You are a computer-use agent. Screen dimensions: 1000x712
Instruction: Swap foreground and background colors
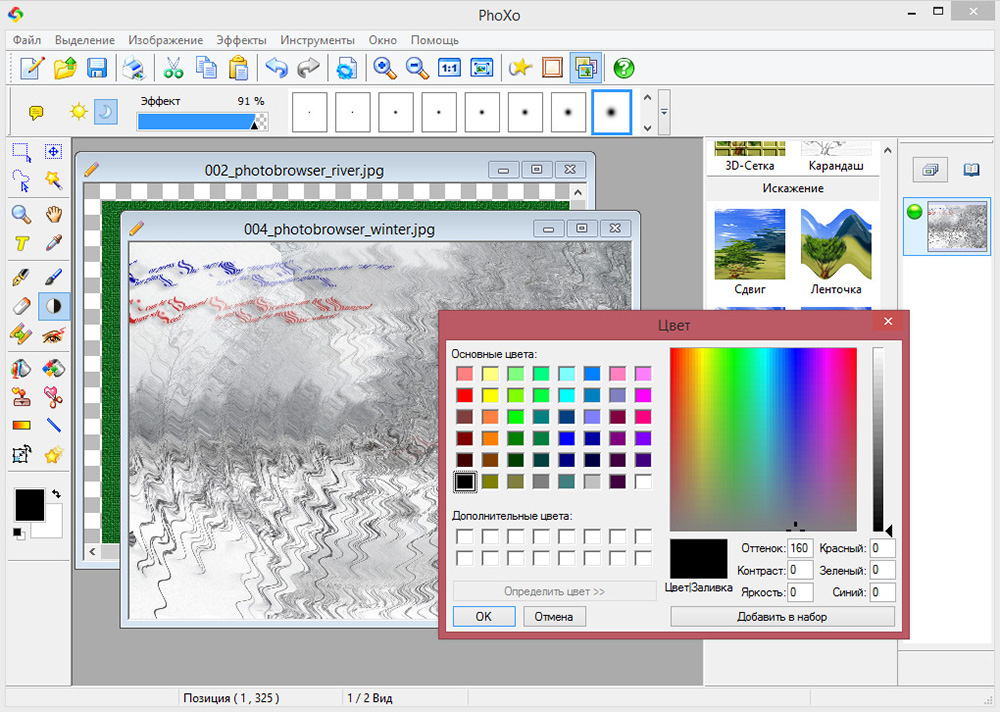(x=57, y=493)
